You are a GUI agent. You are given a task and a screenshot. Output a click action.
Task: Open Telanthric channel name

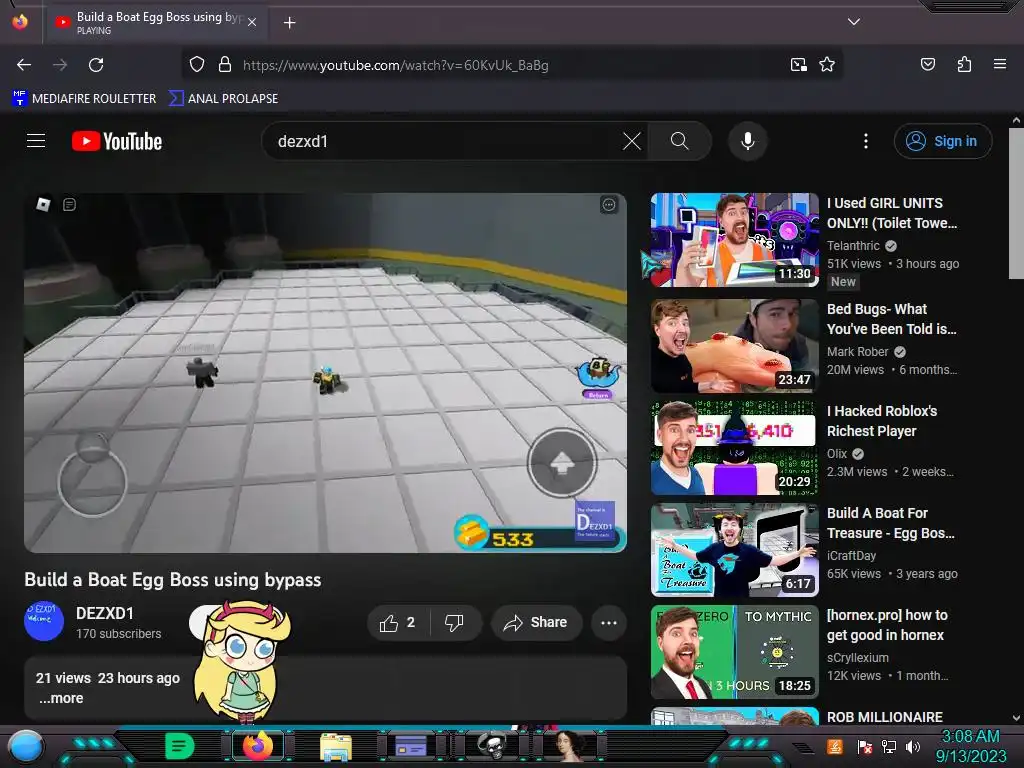854,246
